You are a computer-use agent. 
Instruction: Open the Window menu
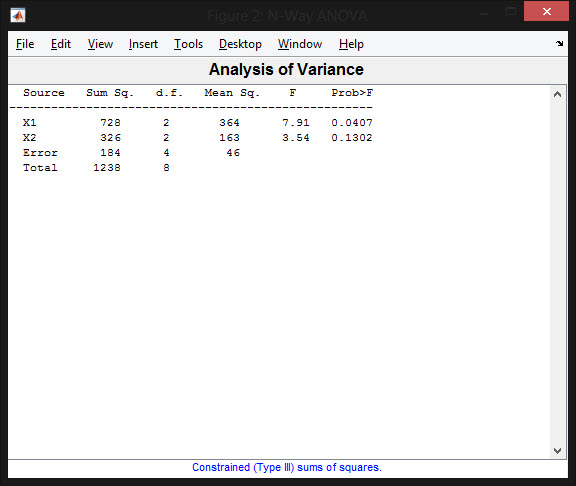pos(300,44)
